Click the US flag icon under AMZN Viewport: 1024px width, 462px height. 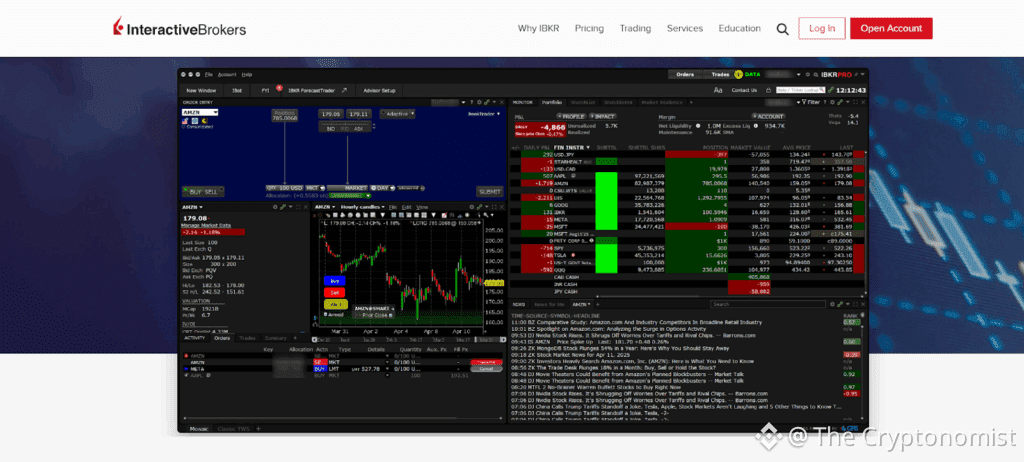pos(185,121)
